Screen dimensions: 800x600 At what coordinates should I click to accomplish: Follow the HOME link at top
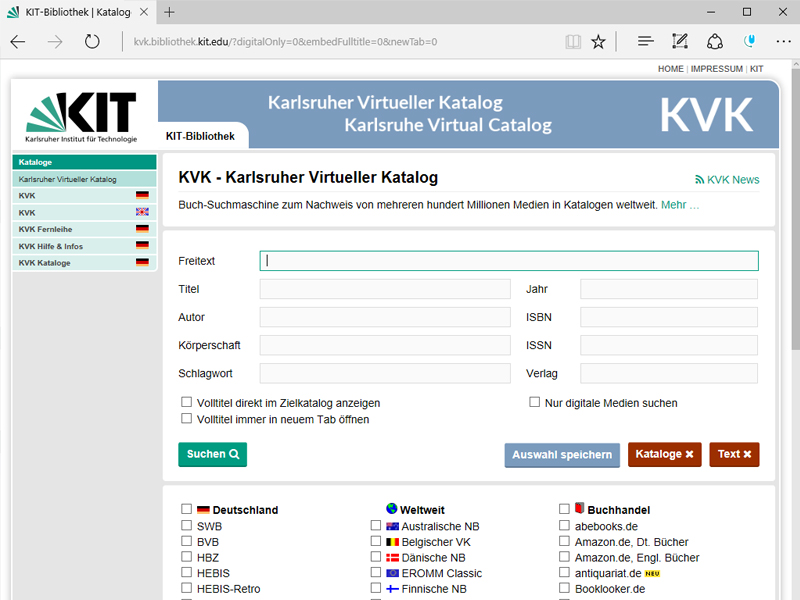670,69
